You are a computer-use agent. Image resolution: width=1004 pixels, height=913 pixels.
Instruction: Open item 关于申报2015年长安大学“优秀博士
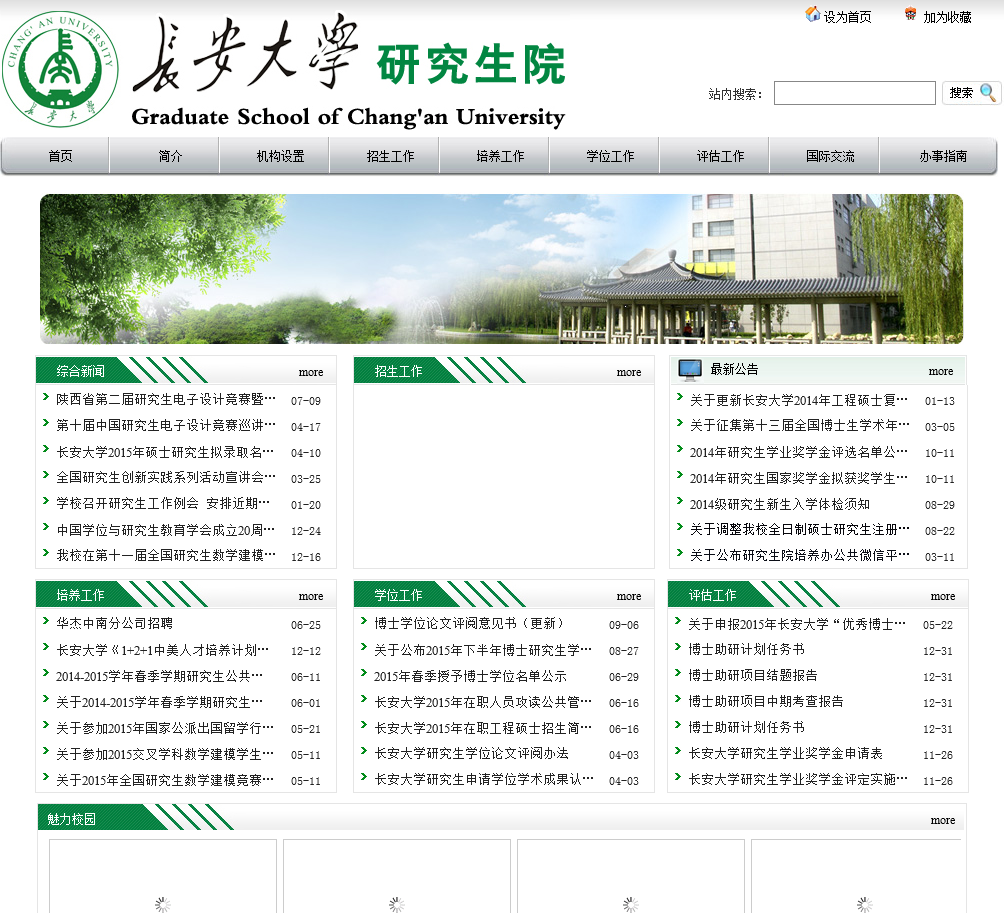pyautogui.click(x=797, y=624)
